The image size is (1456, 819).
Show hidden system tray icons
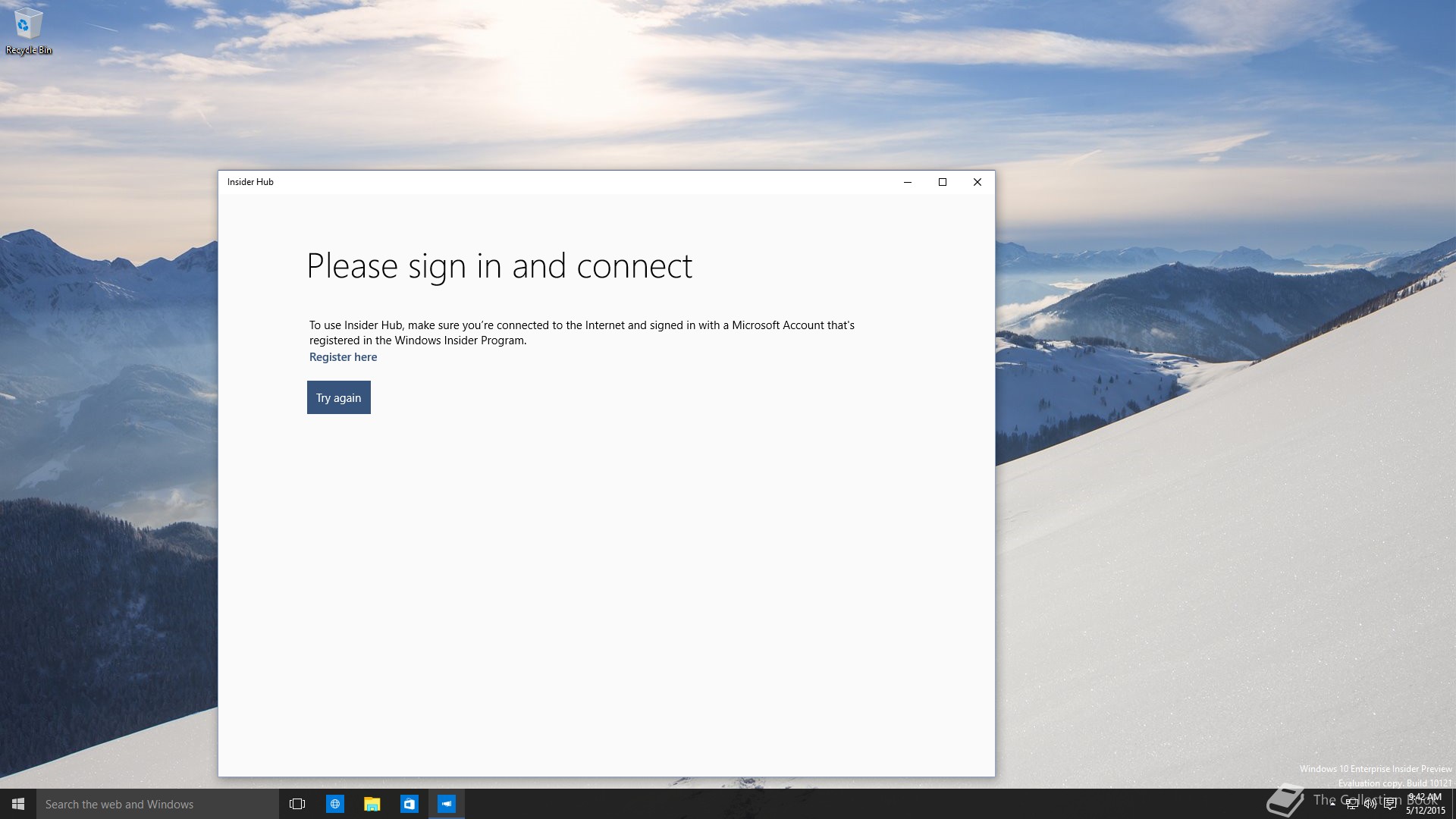1332,804
